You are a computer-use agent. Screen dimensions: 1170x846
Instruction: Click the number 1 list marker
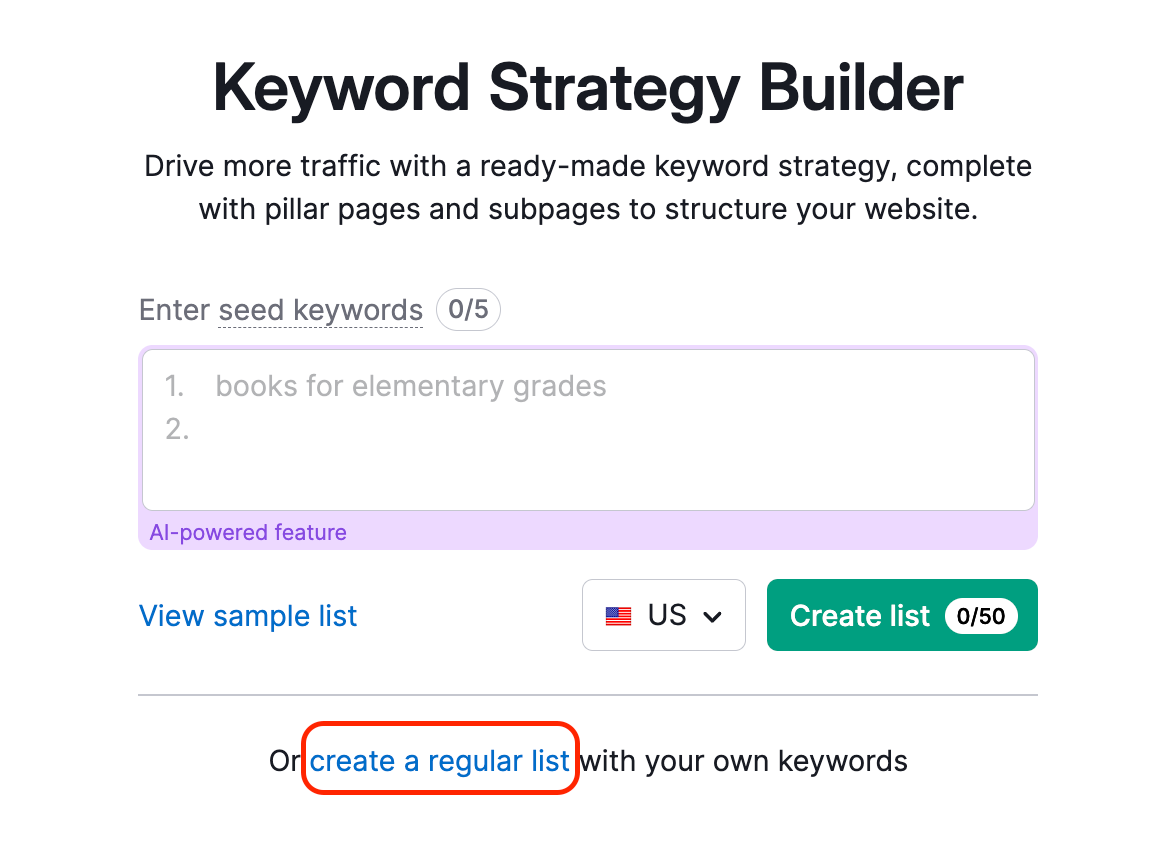(174, 386)
